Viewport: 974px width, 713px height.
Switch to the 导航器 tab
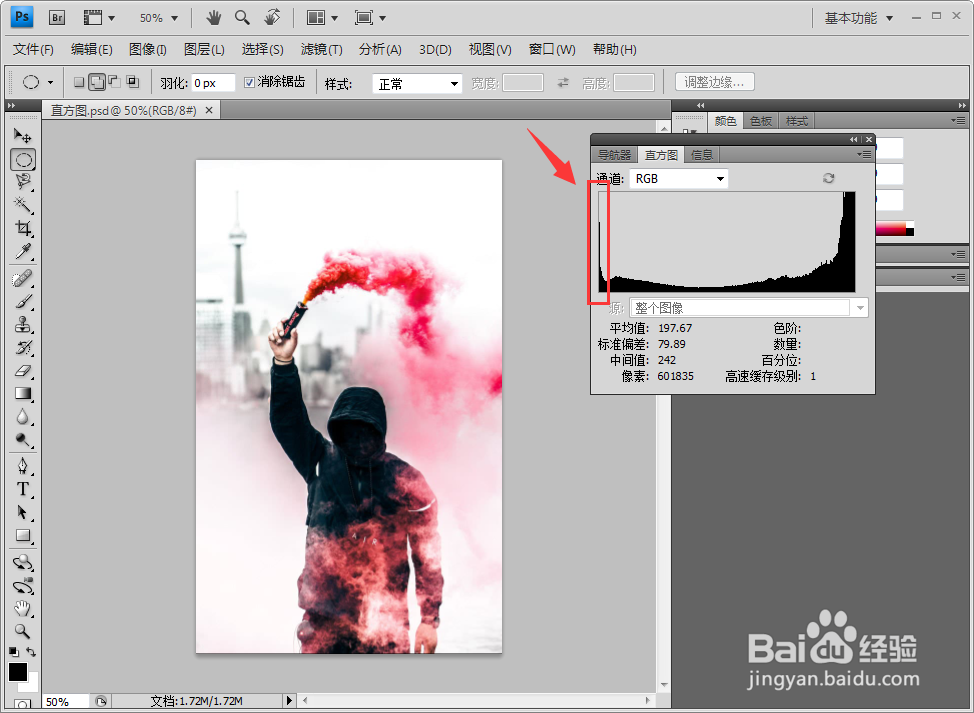tap(614, 155)
